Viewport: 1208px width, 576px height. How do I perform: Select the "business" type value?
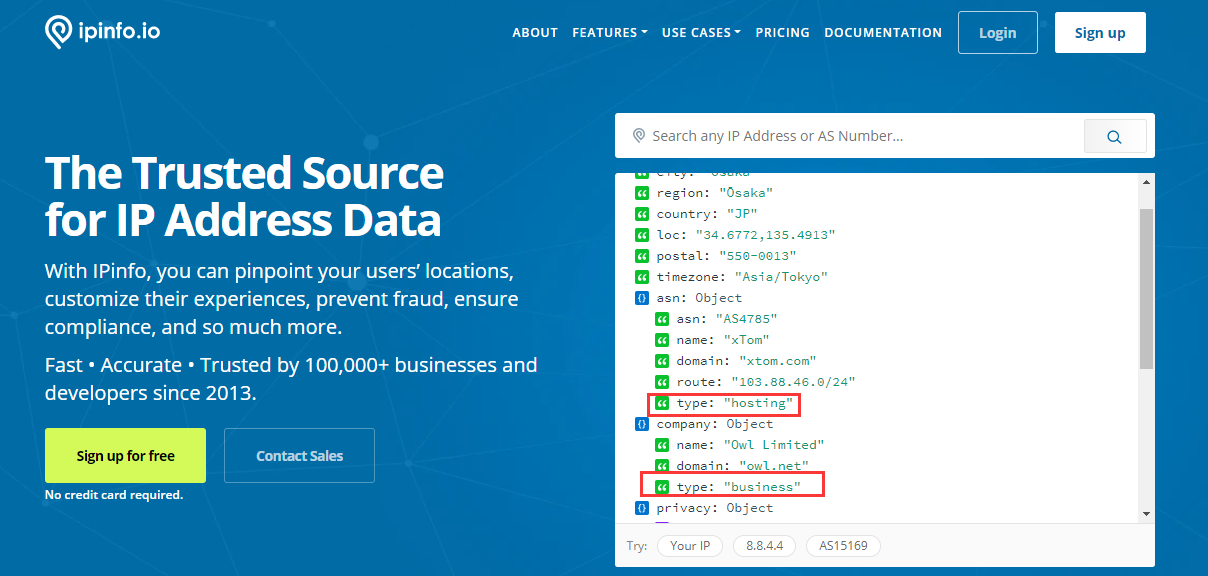pyautogui.click(x=762, y=487)
